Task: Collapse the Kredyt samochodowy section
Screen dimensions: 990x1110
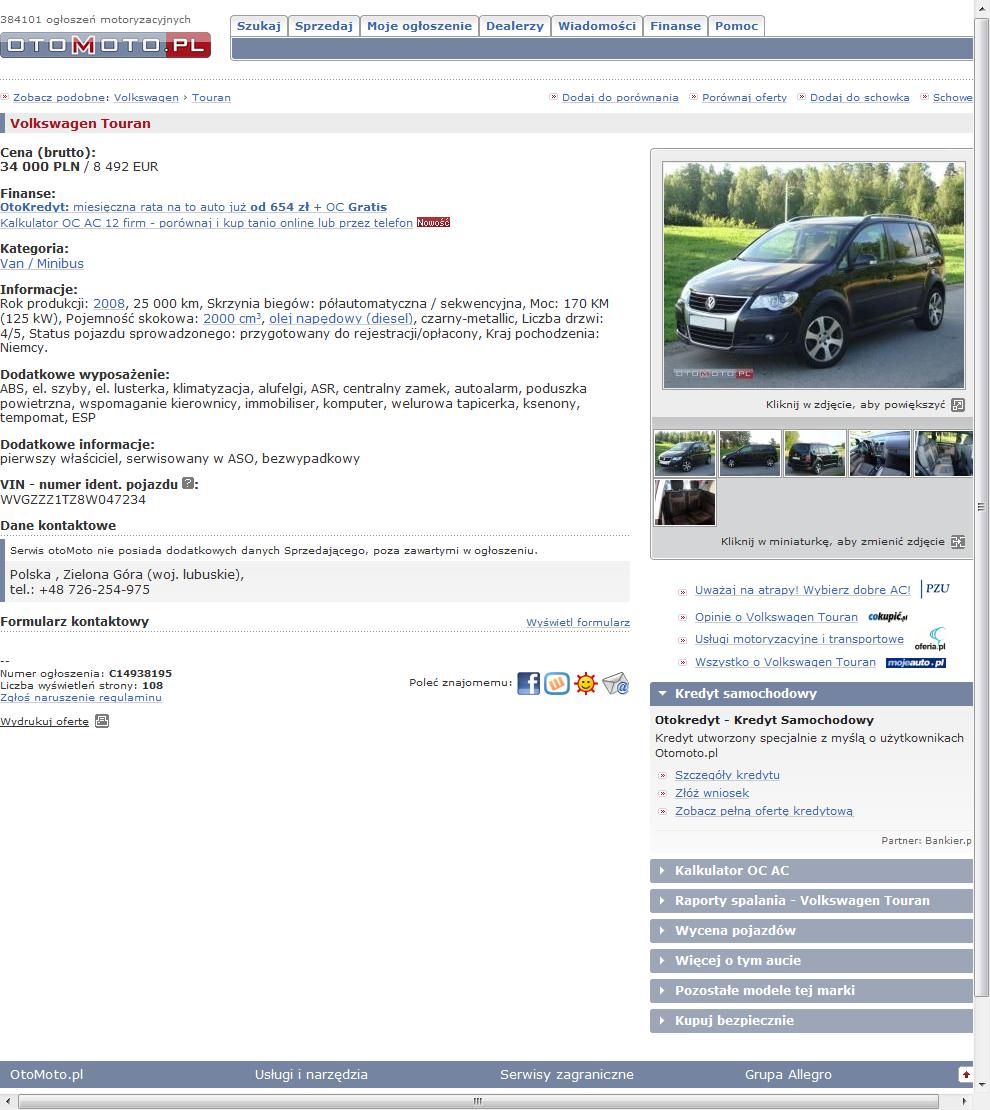Action: (x=811, y=694)
